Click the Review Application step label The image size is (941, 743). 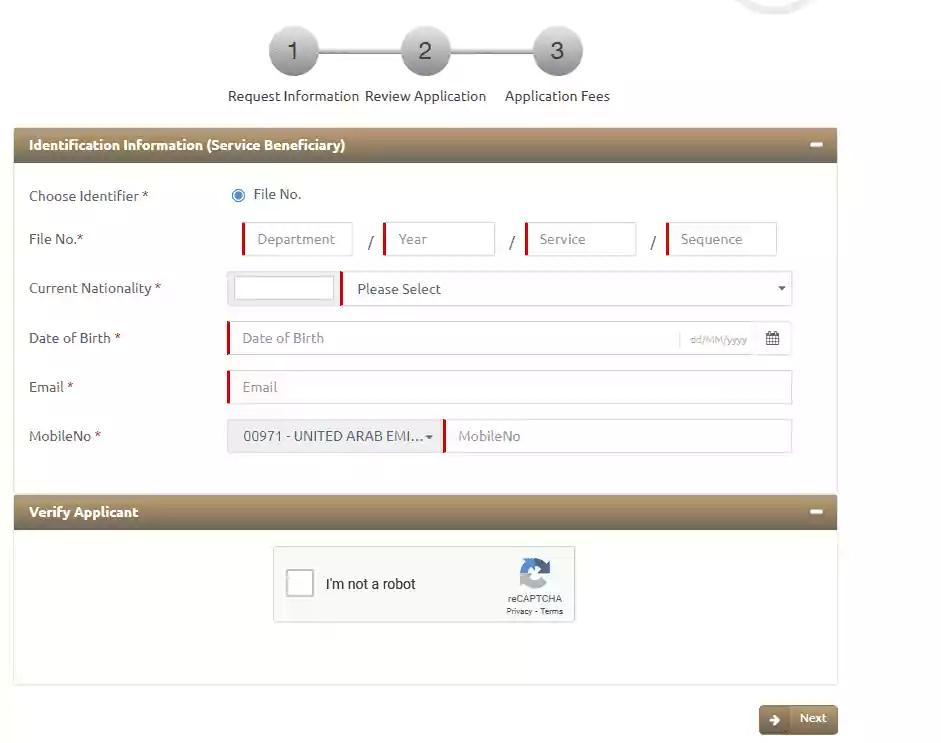tap(425, 97)
